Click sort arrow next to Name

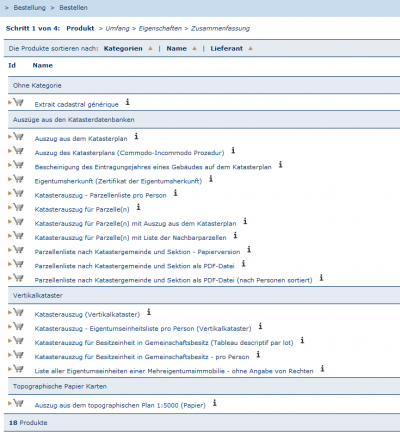pyautogui.click(x=194, y=48)
